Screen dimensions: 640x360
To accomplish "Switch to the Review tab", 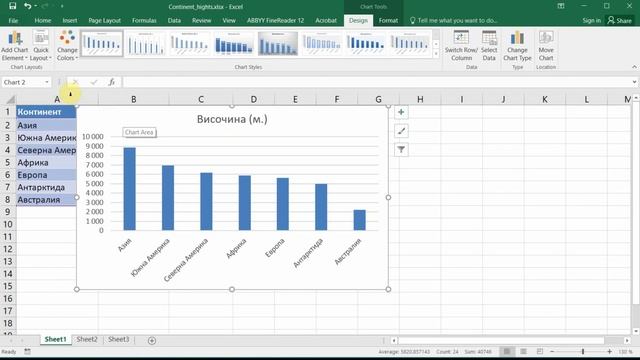I will click(201, 20).
